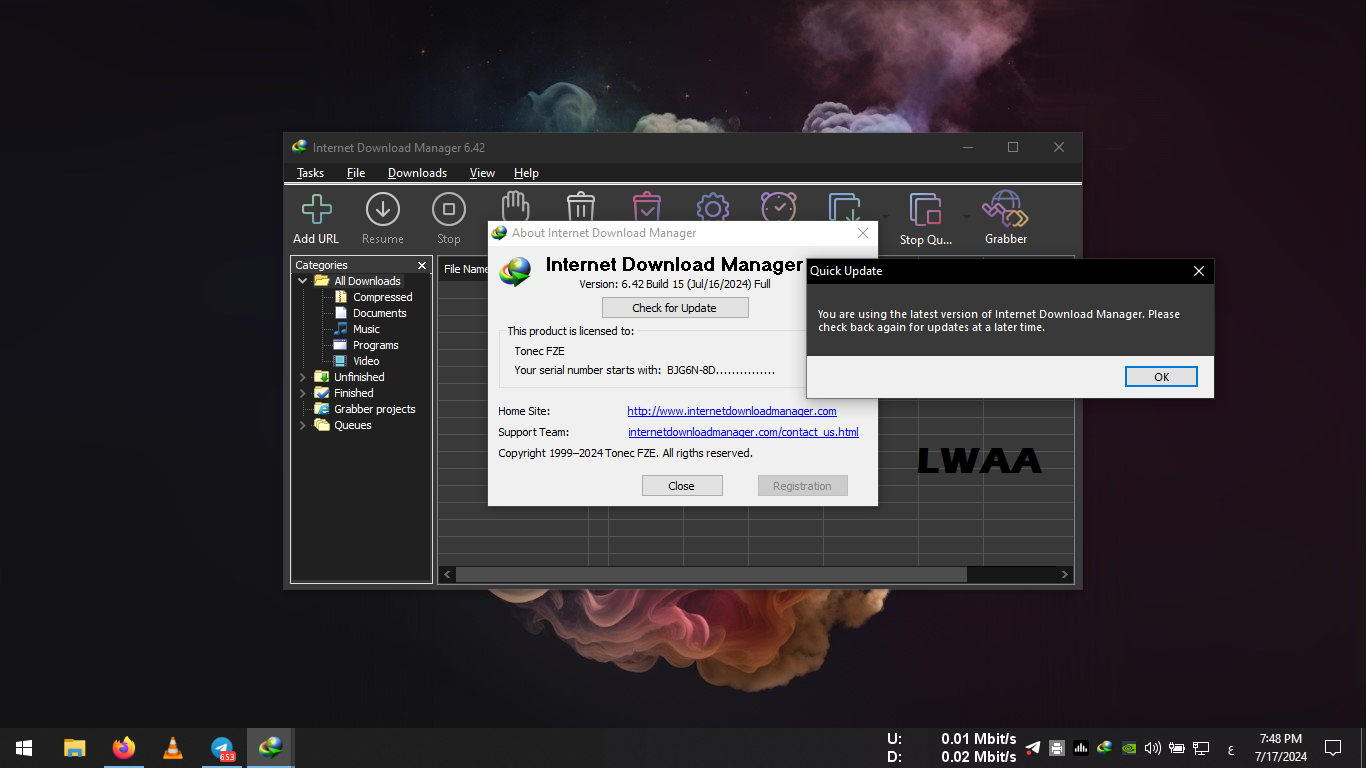The width and height of the screenshot is (1366, 768).
Task: Collapse the All Downloads tree node
Action: pyautogui.click(x=303, y=281)
